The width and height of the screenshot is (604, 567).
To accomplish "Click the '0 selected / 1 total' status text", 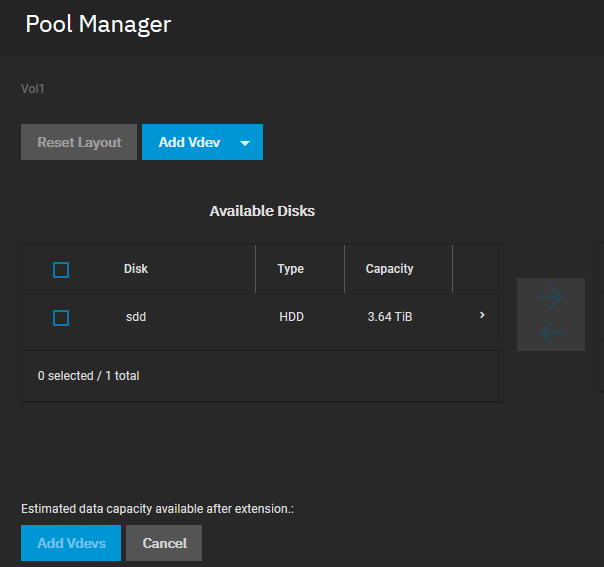I will (x=89, y=376).
